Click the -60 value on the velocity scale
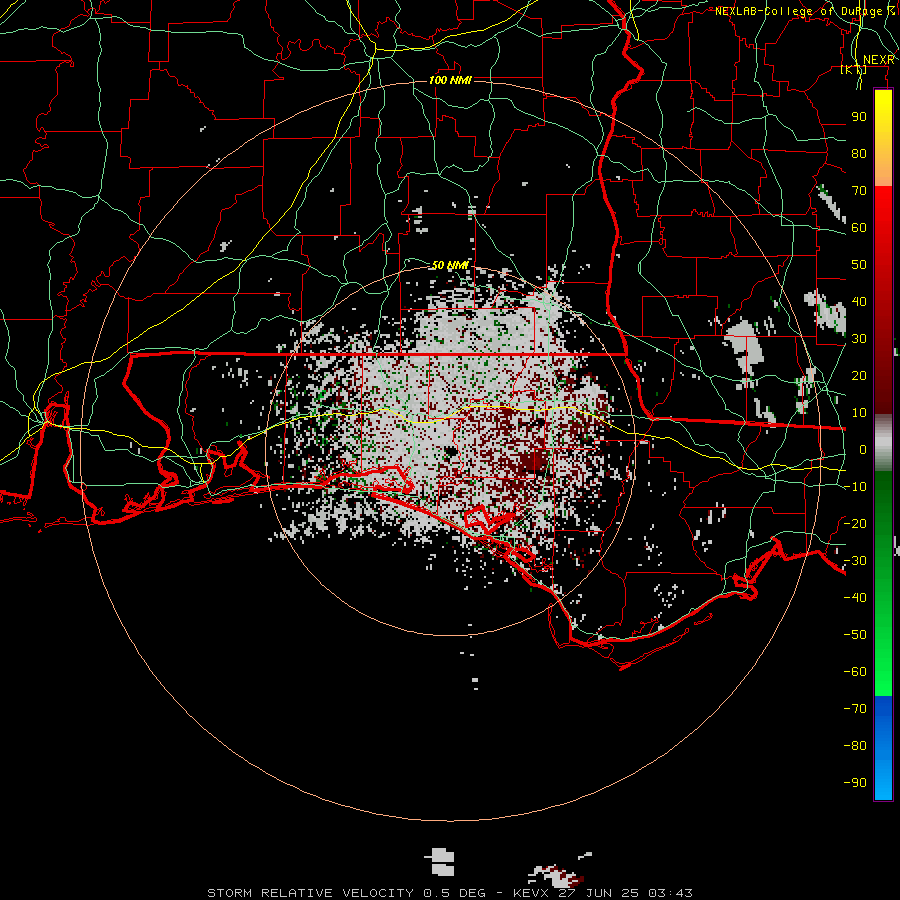 pyautogui.click(x=855, y=672)
